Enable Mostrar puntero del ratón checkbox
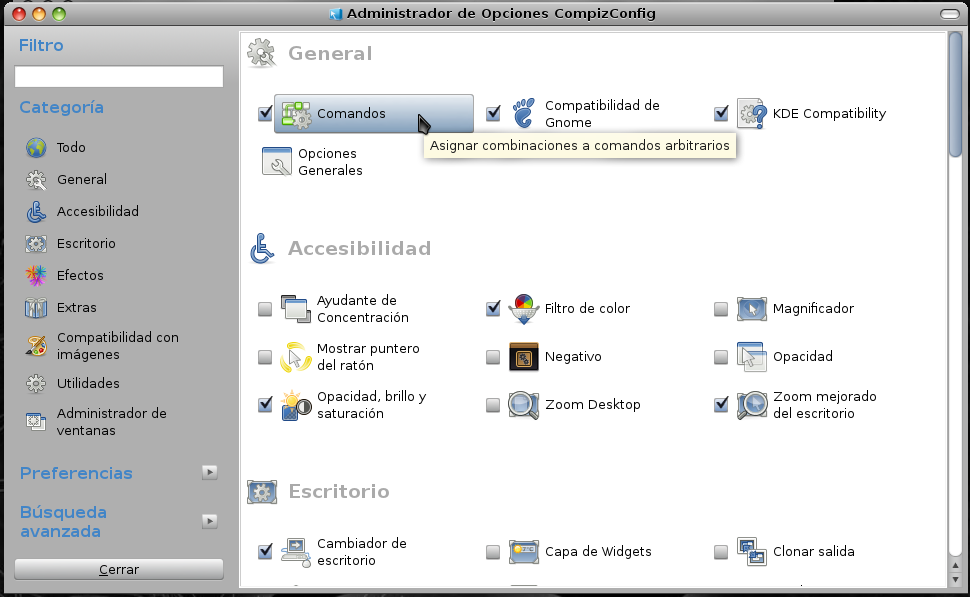Image resolution: width=970 pixels, height=597 pixels. coord(265,358)
